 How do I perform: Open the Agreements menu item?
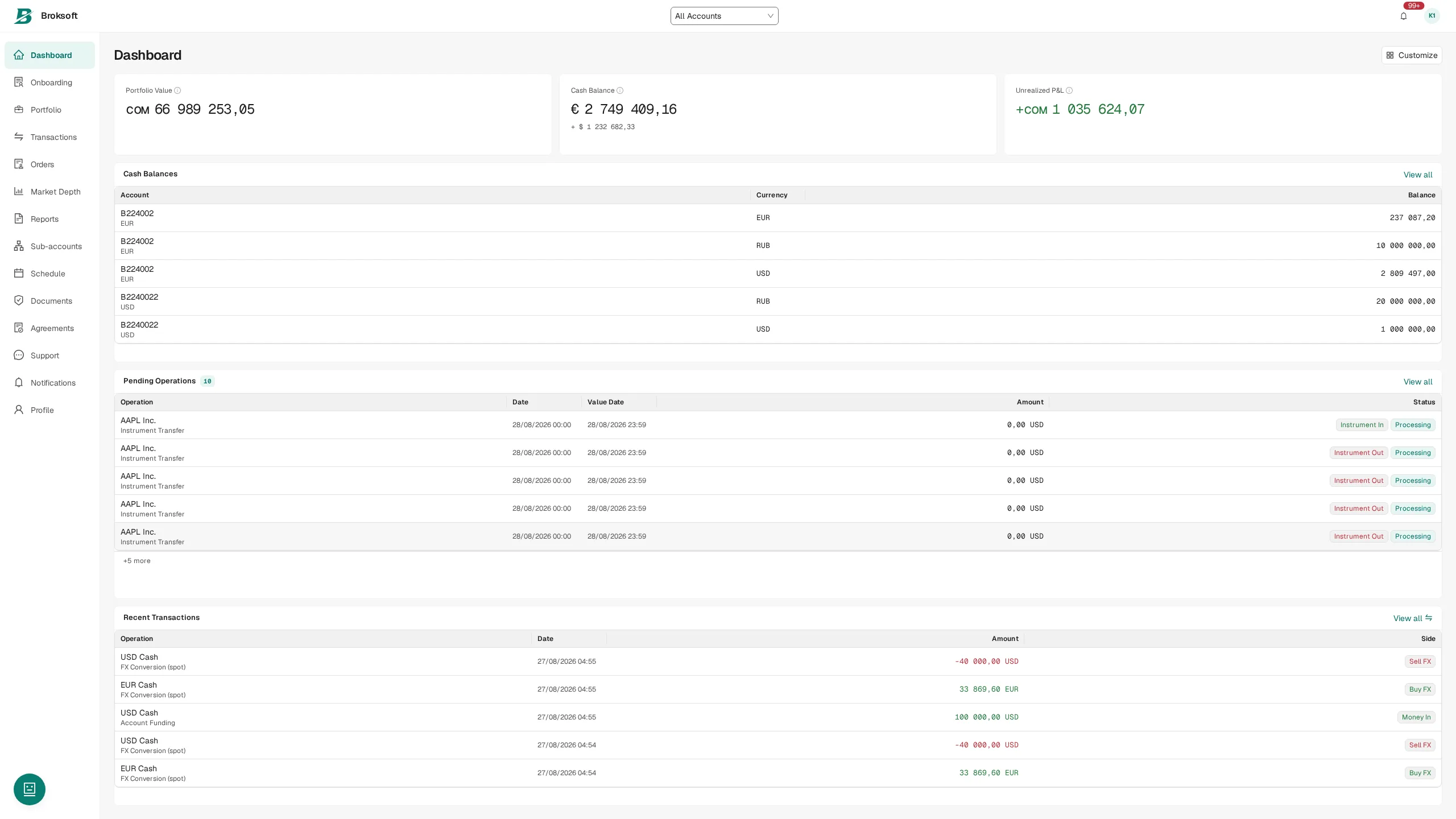tap(49, 328)
